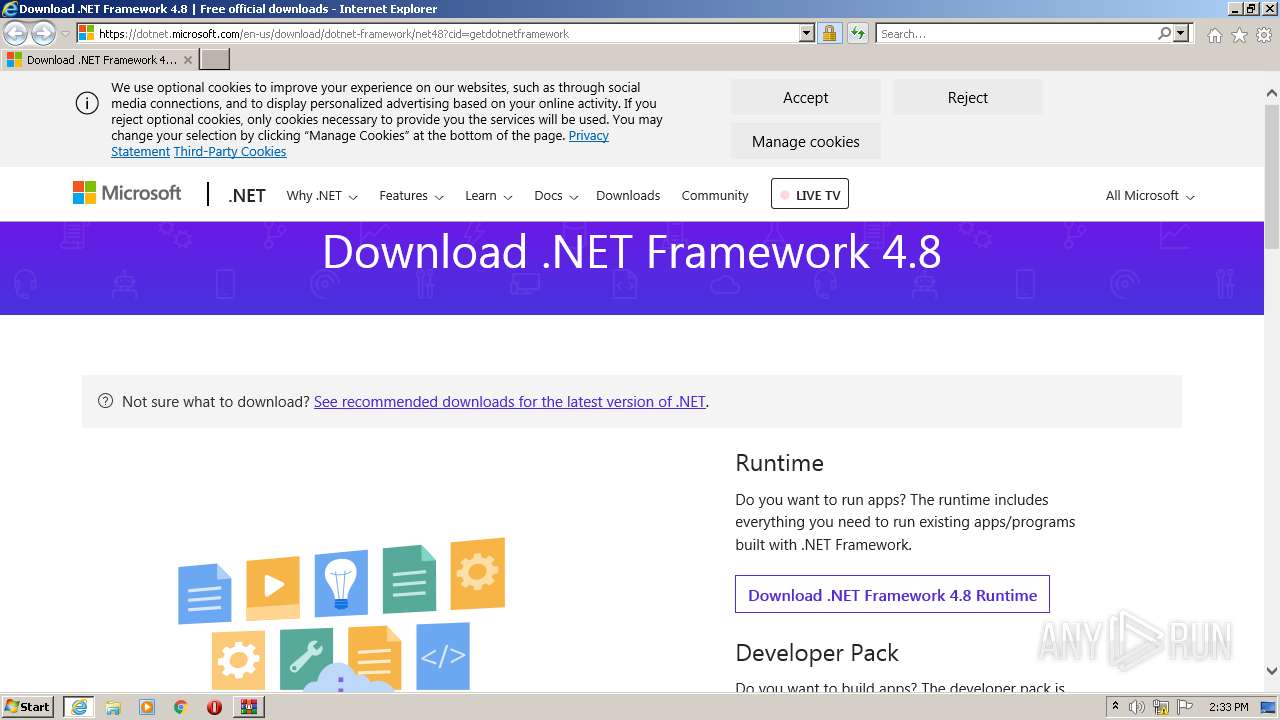Click the question mark help icon
This screenshot has width=1280, height=720.
tap(105, 401)
